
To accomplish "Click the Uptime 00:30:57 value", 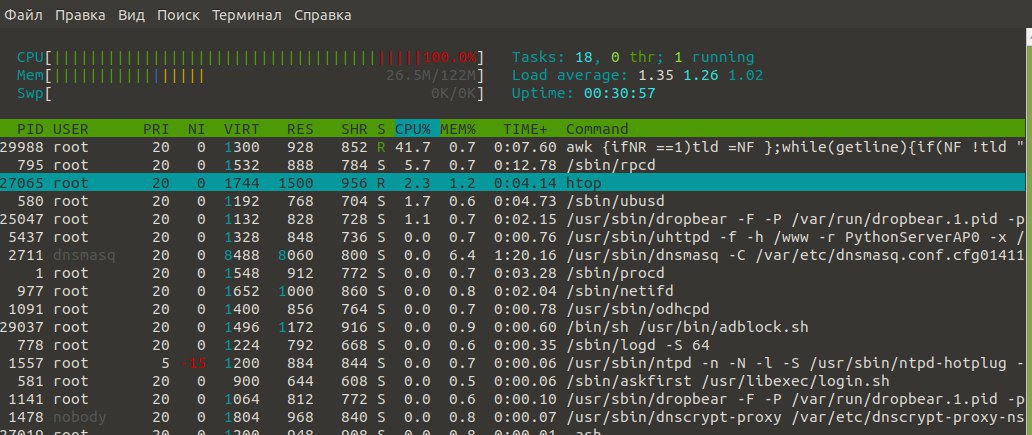I will [x=619, y=93].
